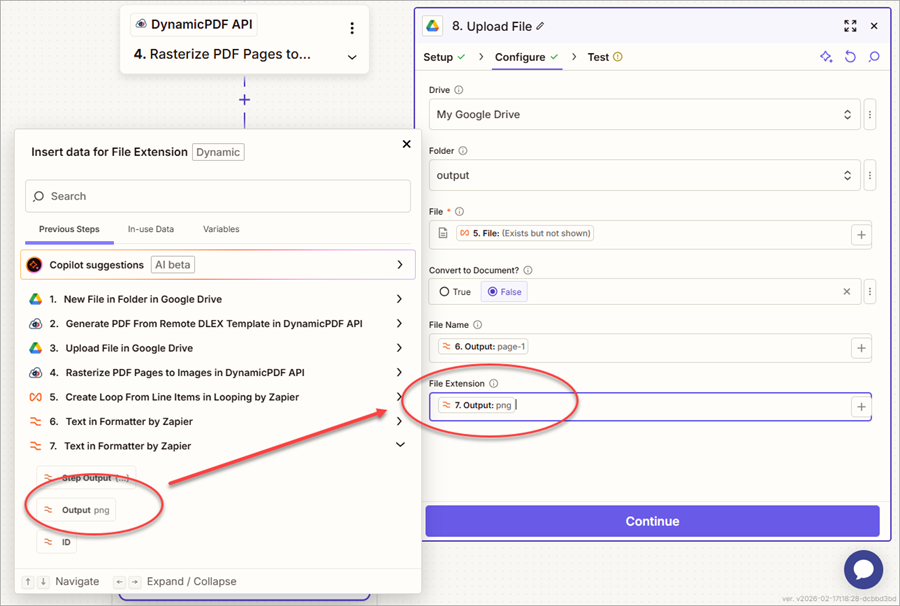Open the Drive dropdown

tap(645, 115)
